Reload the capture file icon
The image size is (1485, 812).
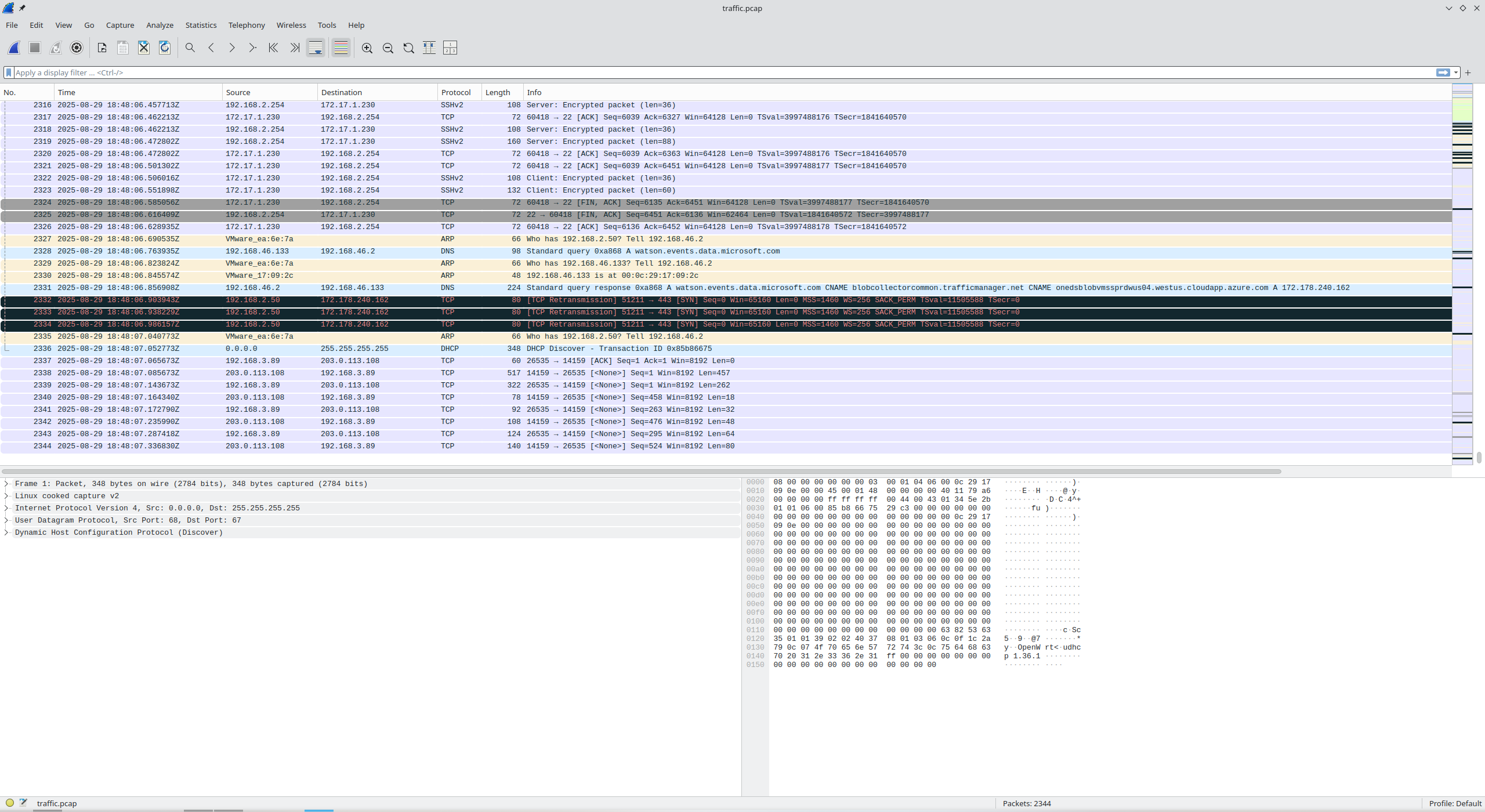pyautogui.click(x=165, y=48)
